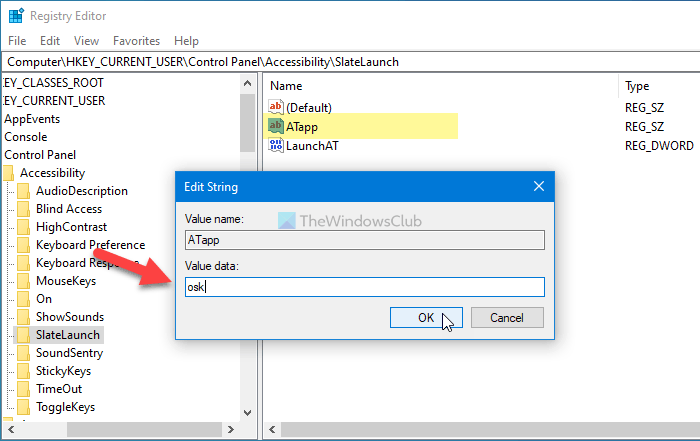Select the AudioDescription key label
The image size is (700, 441).
pos(82,191)
